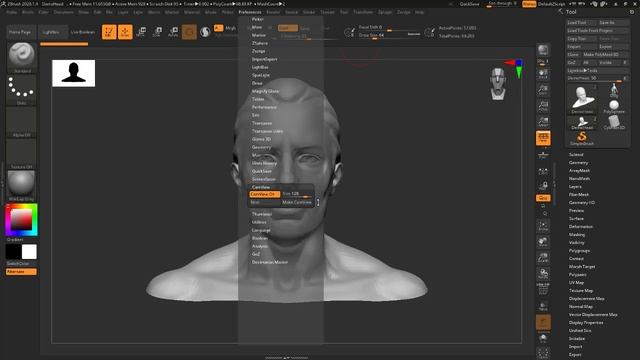Click the Save As button
Viewport: 640px width, 360px height.
[613, 22]
